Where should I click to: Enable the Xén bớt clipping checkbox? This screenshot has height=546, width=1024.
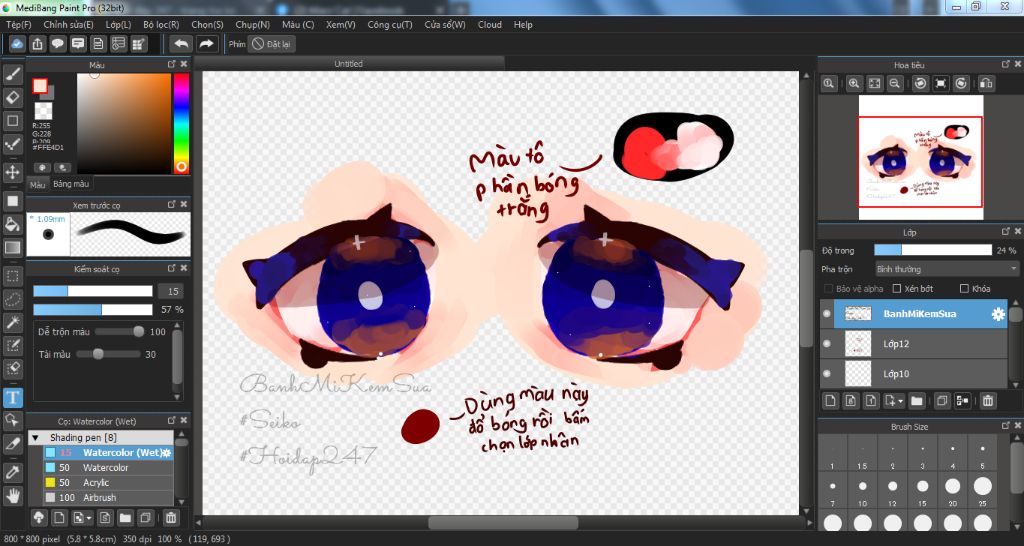pyautogui.click(x=898, y=289)
